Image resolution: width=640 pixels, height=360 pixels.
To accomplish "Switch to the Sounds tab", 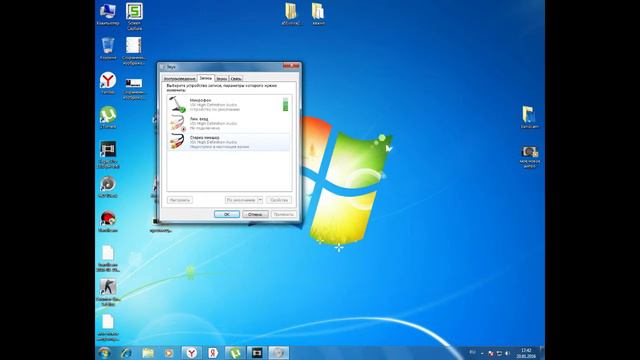I will pos(221,79).
